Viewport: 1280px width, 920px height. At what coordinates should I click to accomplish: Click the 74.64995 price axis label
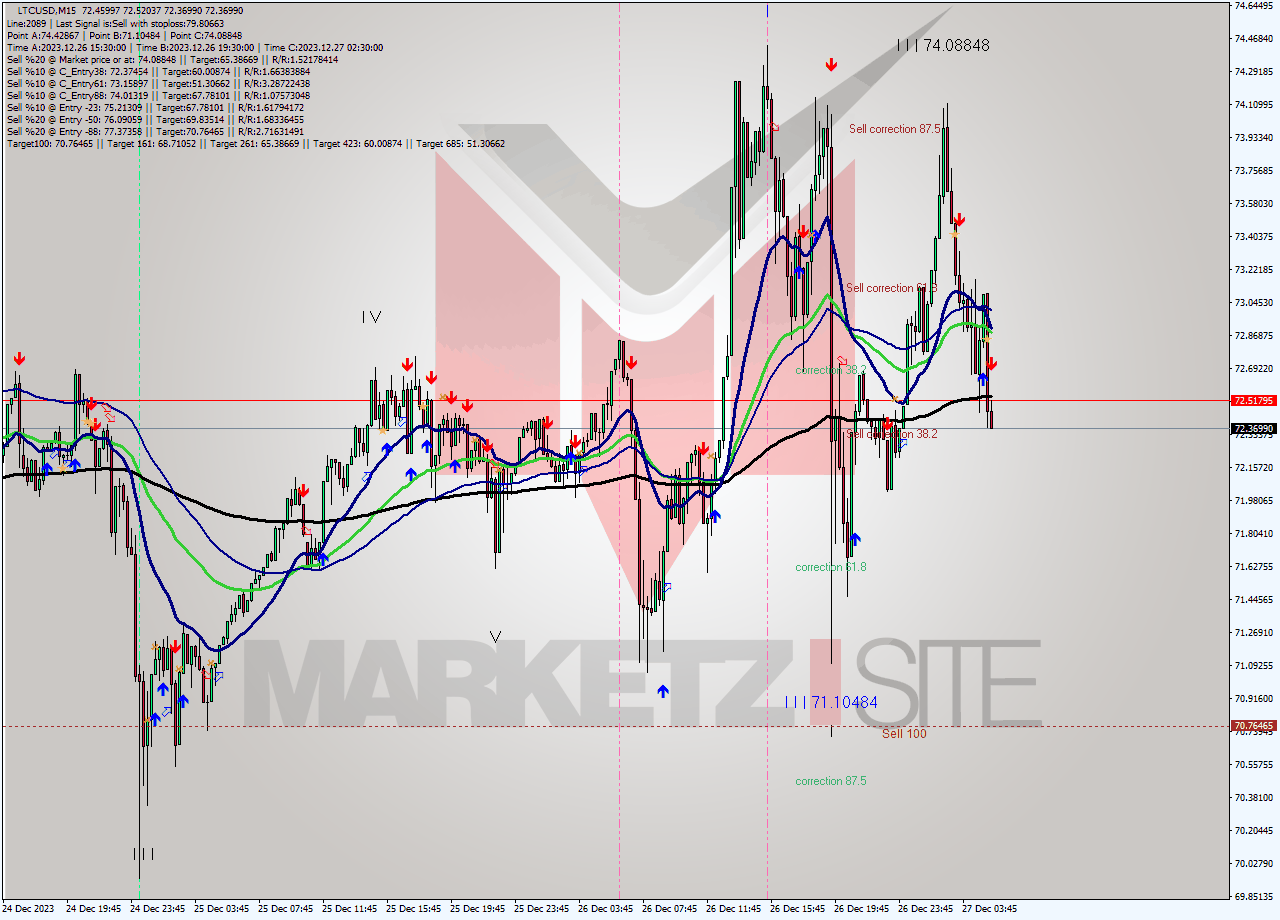[1253, 6]
